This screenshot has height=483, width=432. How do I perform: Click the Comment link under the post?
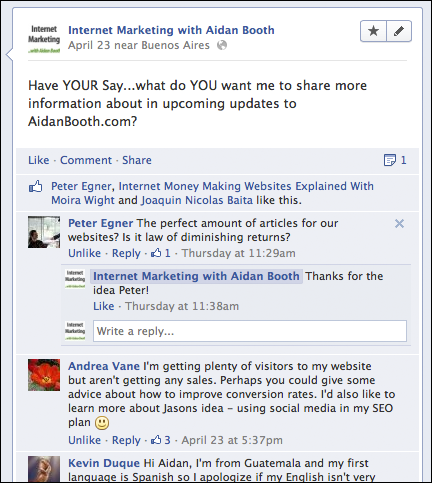click(x=86, y=160)
